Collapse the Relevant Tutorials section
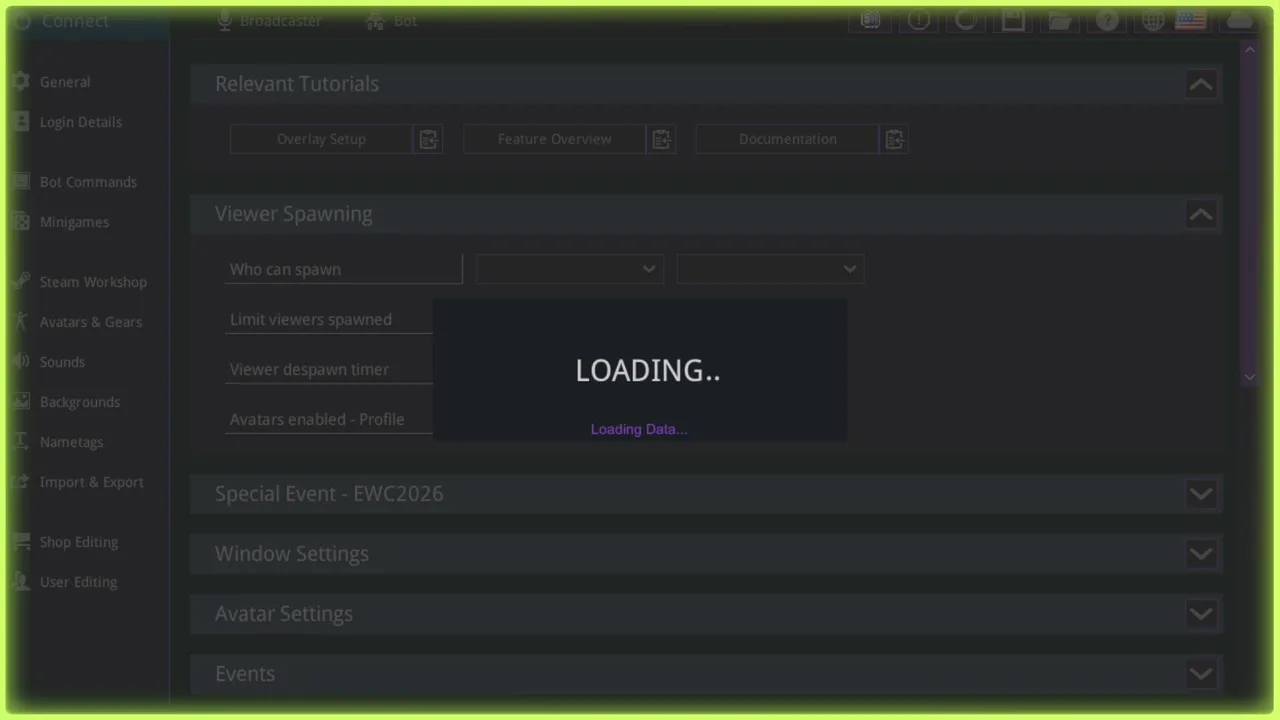 pyautogui.click(x=1200, y=84)
